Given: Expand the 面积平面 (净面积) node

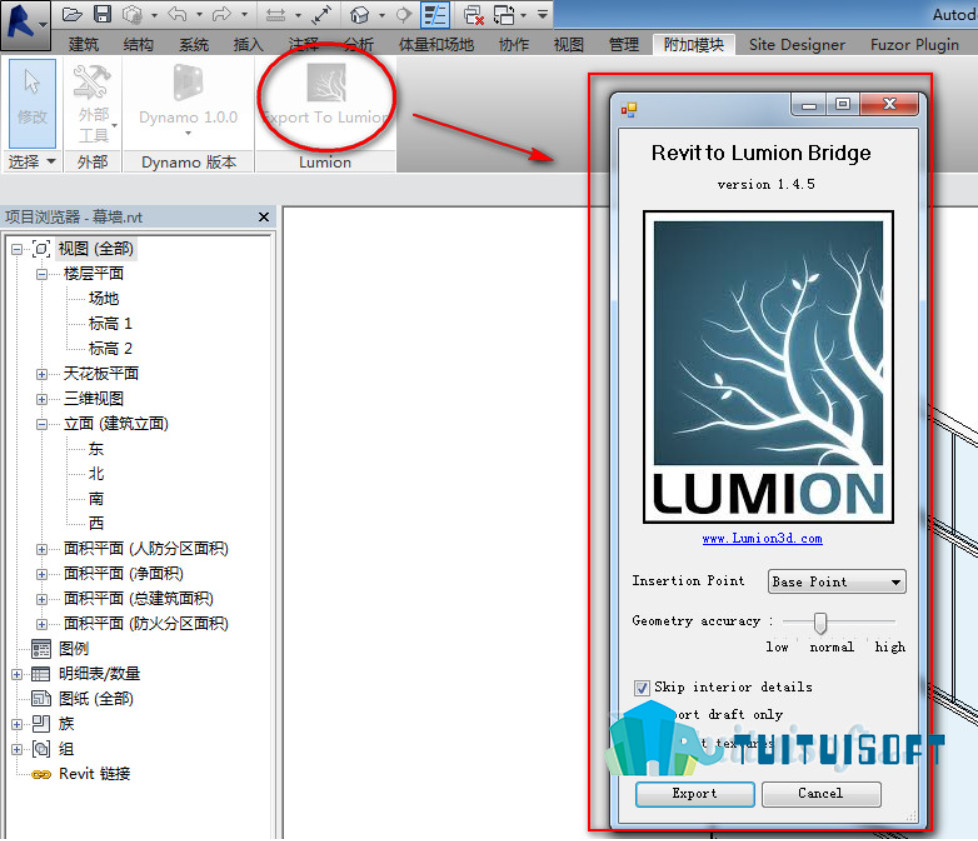Looking at the screenshot, I should point(42,574).
